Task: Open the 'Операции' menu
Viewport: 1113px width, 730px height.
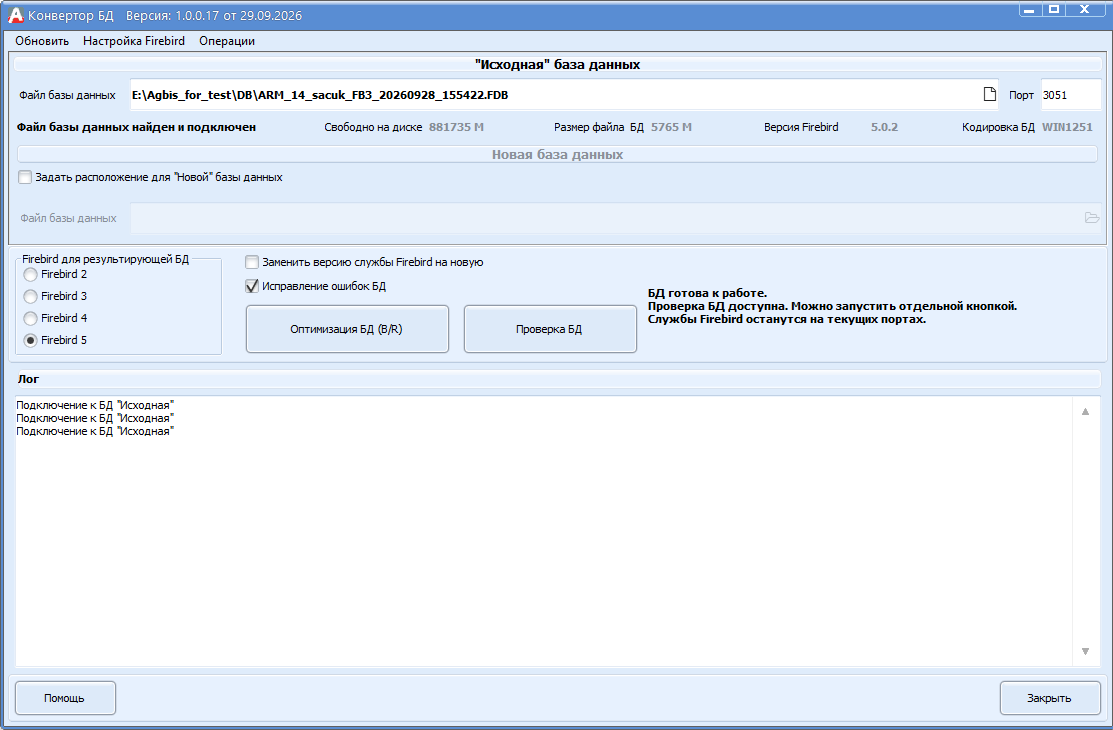Action: coord(226,41)
